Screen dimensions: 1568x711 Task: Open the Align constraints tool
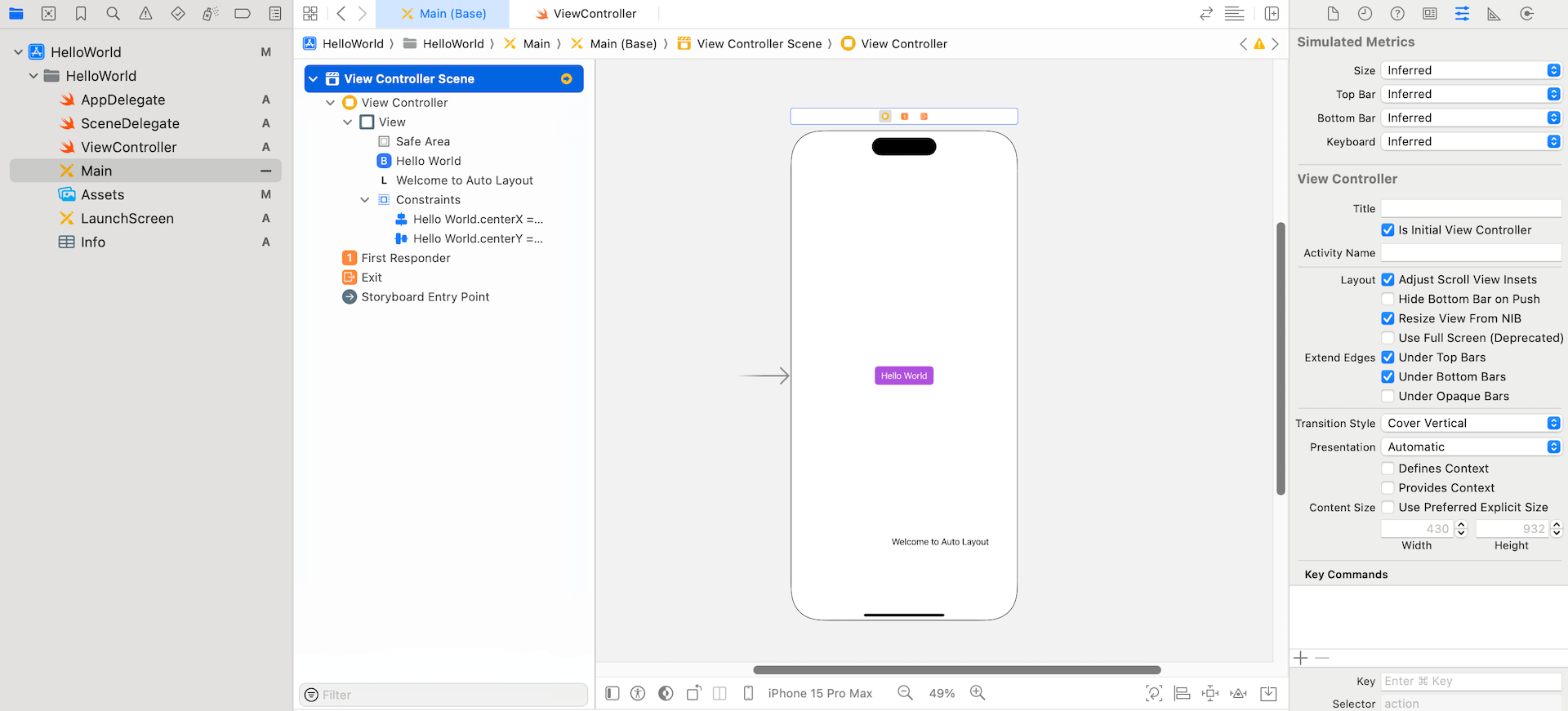click(1182, 693)
